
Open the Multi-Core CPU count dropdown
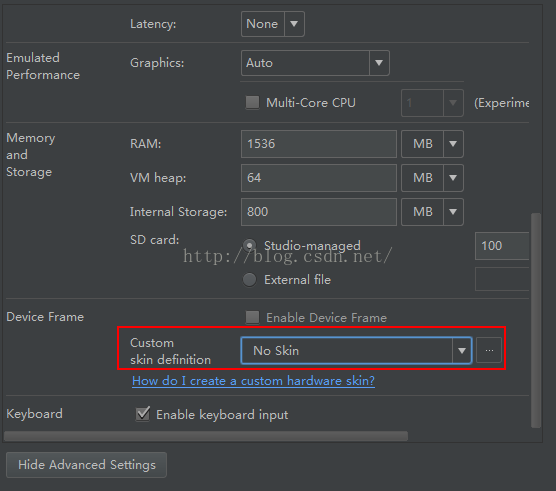432,103
